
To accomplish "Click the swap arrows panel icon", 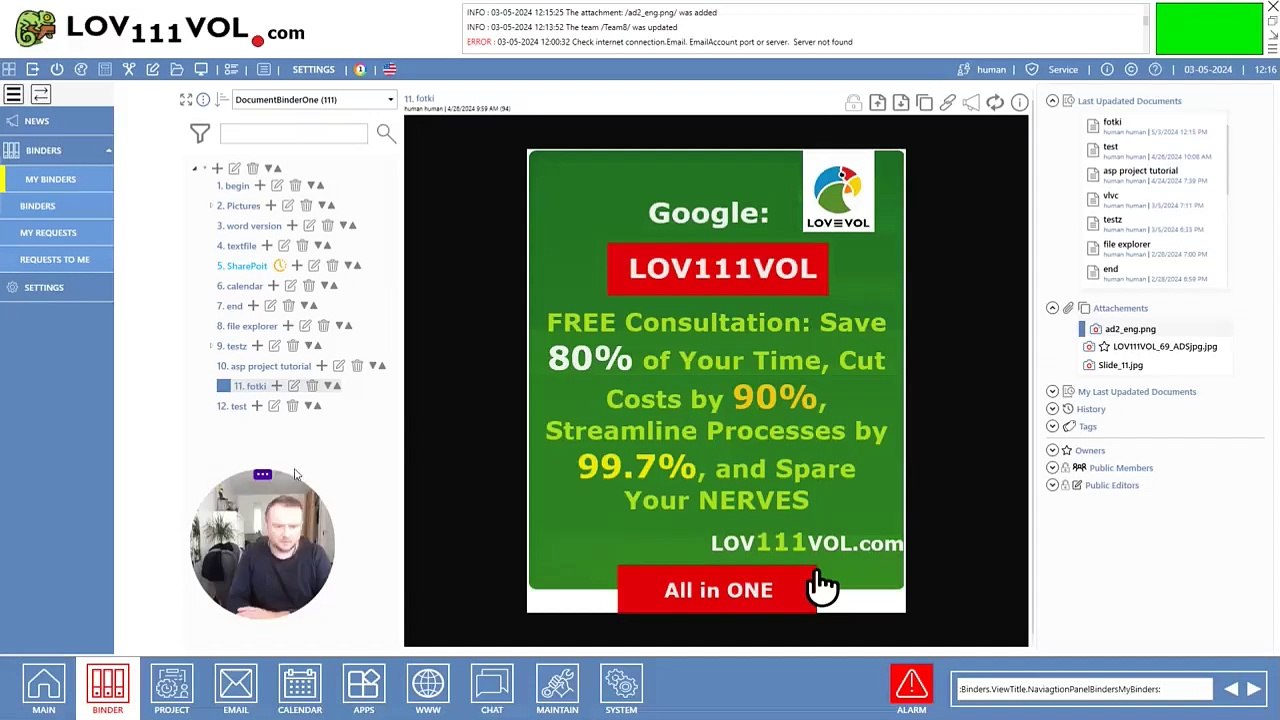I will point(41,94).
